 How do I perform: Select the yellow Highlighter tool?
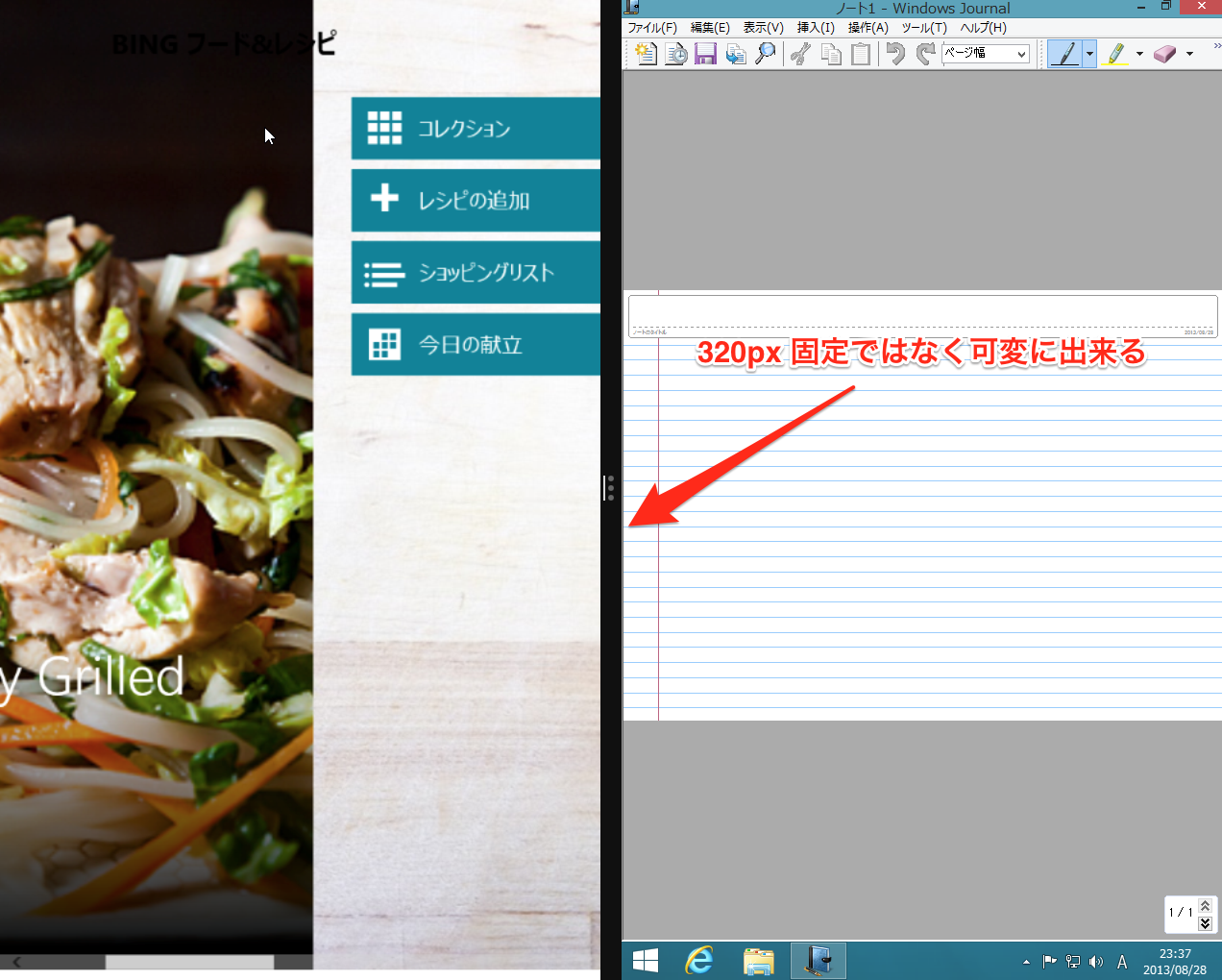(x=1114, y=54)
